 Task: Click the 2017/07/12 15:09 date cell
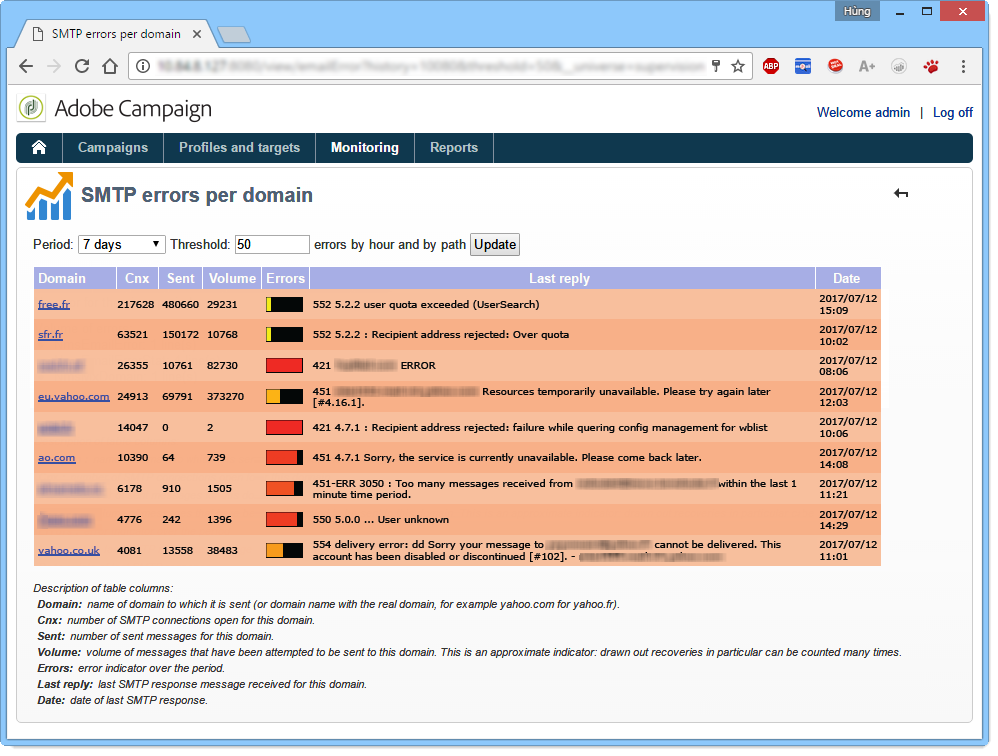pyautogui.click(x=848, y=304)
